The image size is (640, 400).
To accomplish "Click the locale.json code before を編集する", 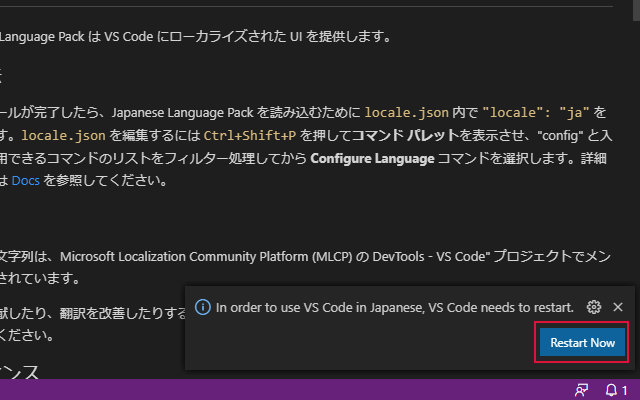I will (x=63, y=135).
